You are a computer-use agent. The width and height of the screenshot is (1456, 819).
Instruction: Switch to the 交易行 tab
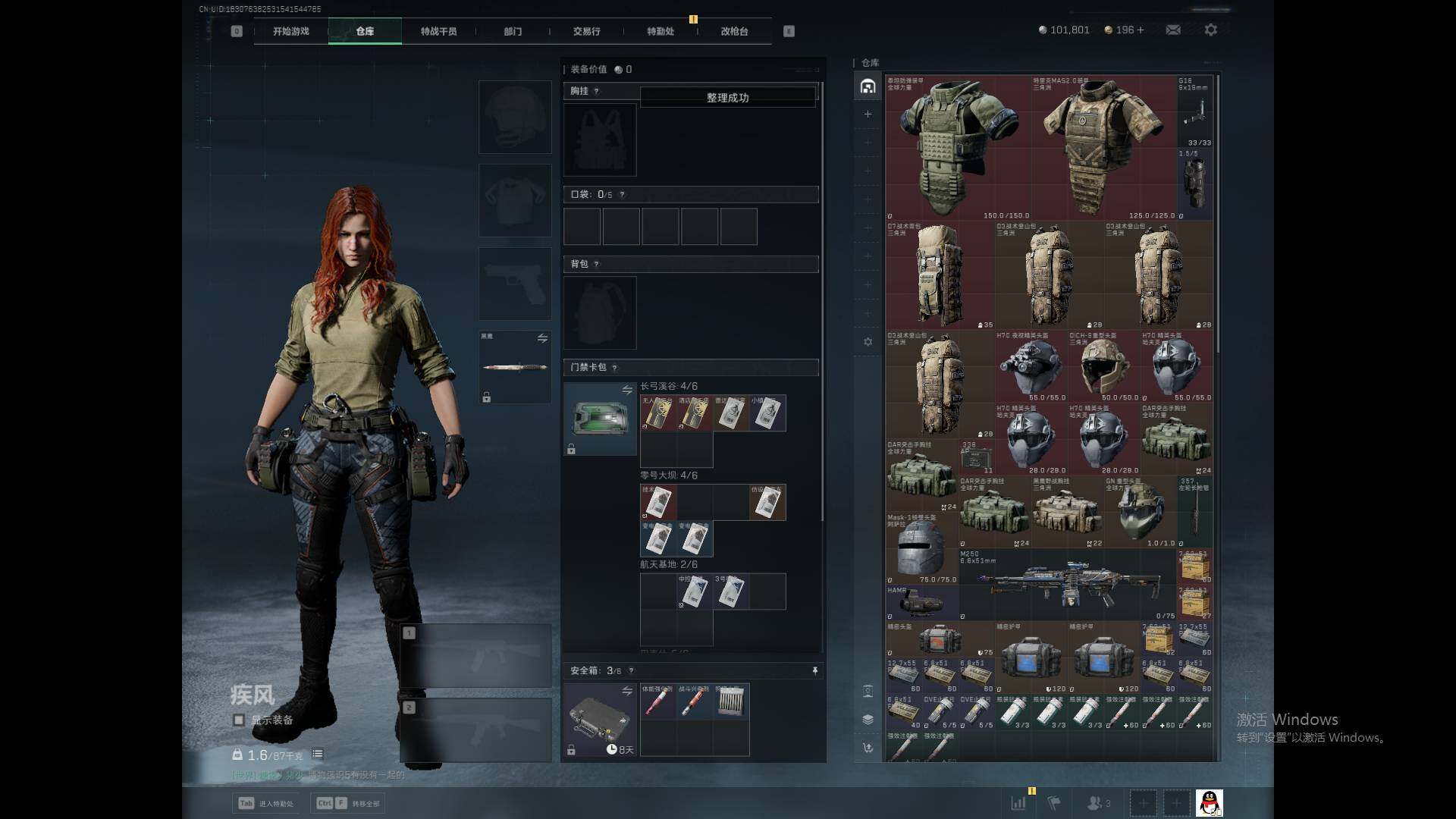pyautogui.click(x=586, y=31)
